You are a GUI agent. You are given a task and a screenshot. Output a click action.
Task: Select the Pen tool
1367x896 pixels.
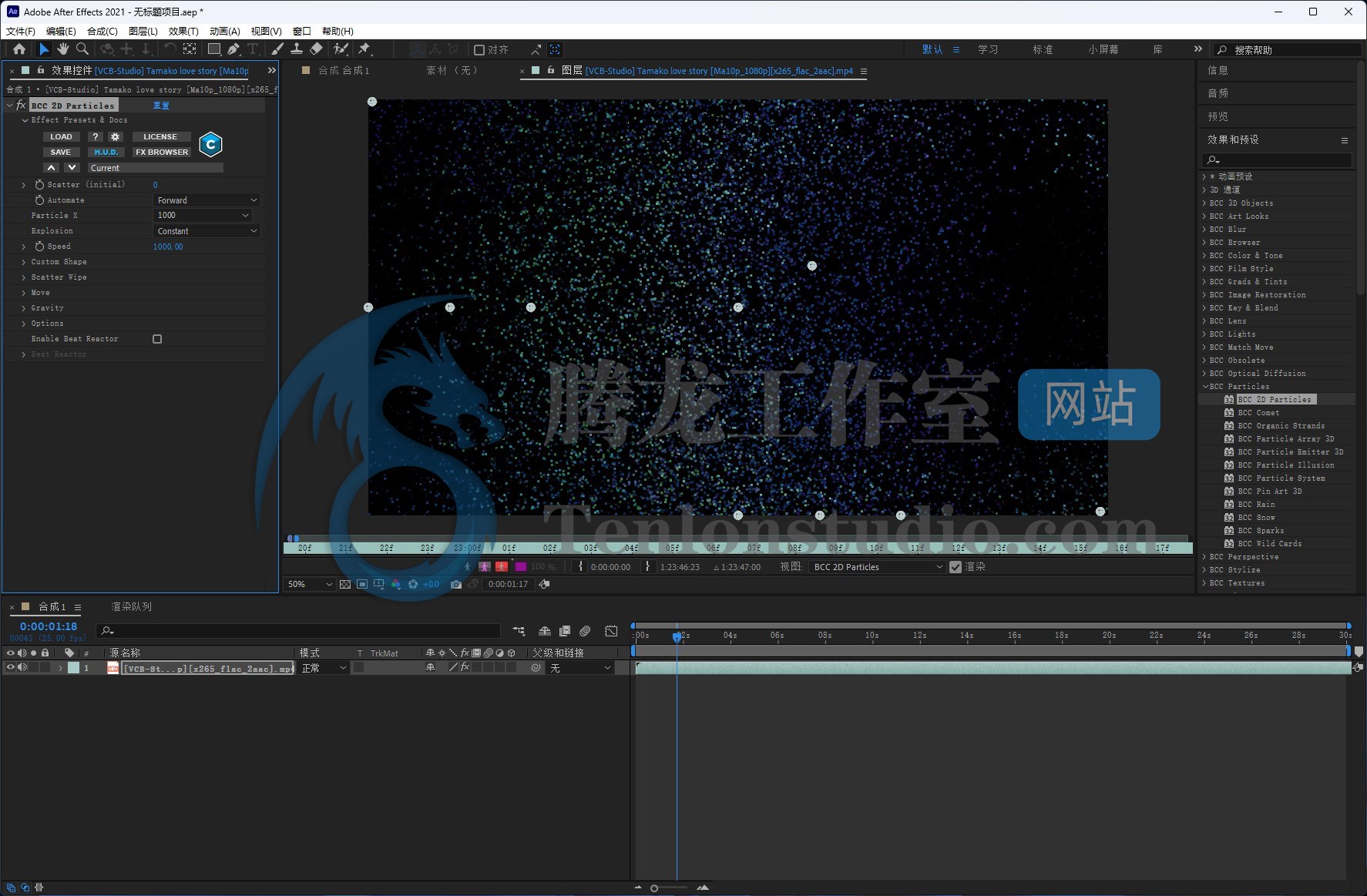[233, 49]
